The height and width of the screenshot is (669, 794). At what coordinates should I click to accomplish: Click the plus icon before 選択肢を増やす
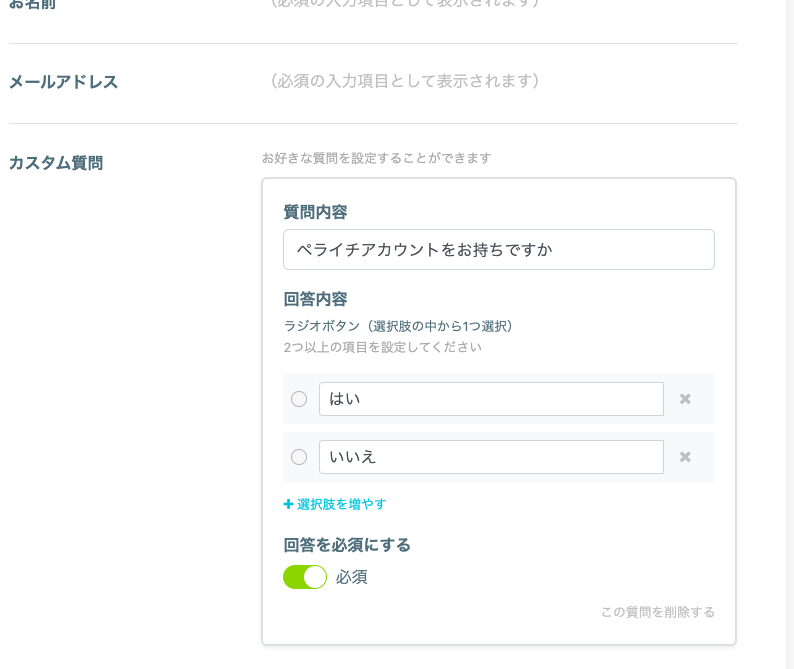pos(288,504)
